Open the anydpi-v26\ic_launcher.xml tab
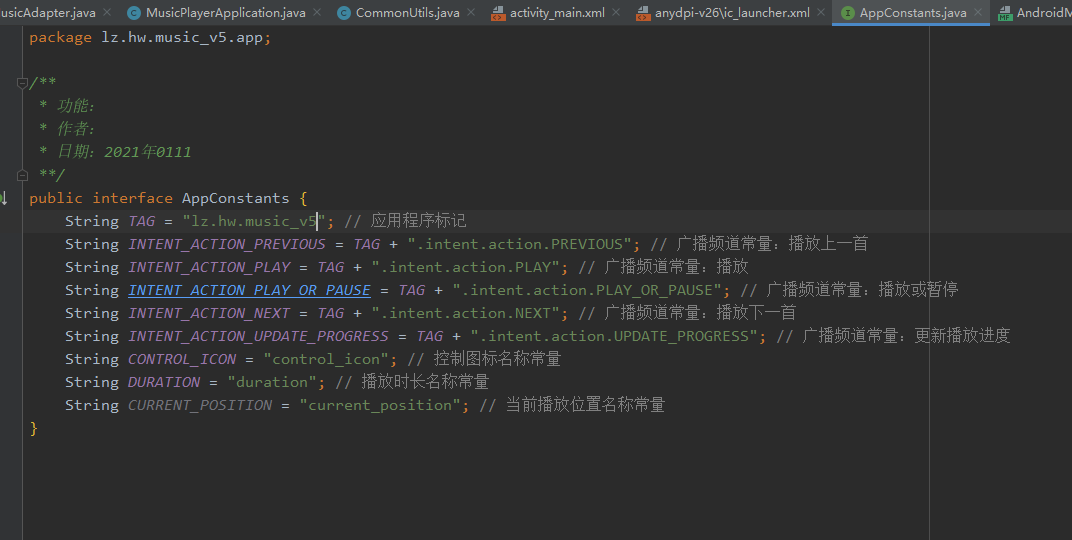 [732, 12]
